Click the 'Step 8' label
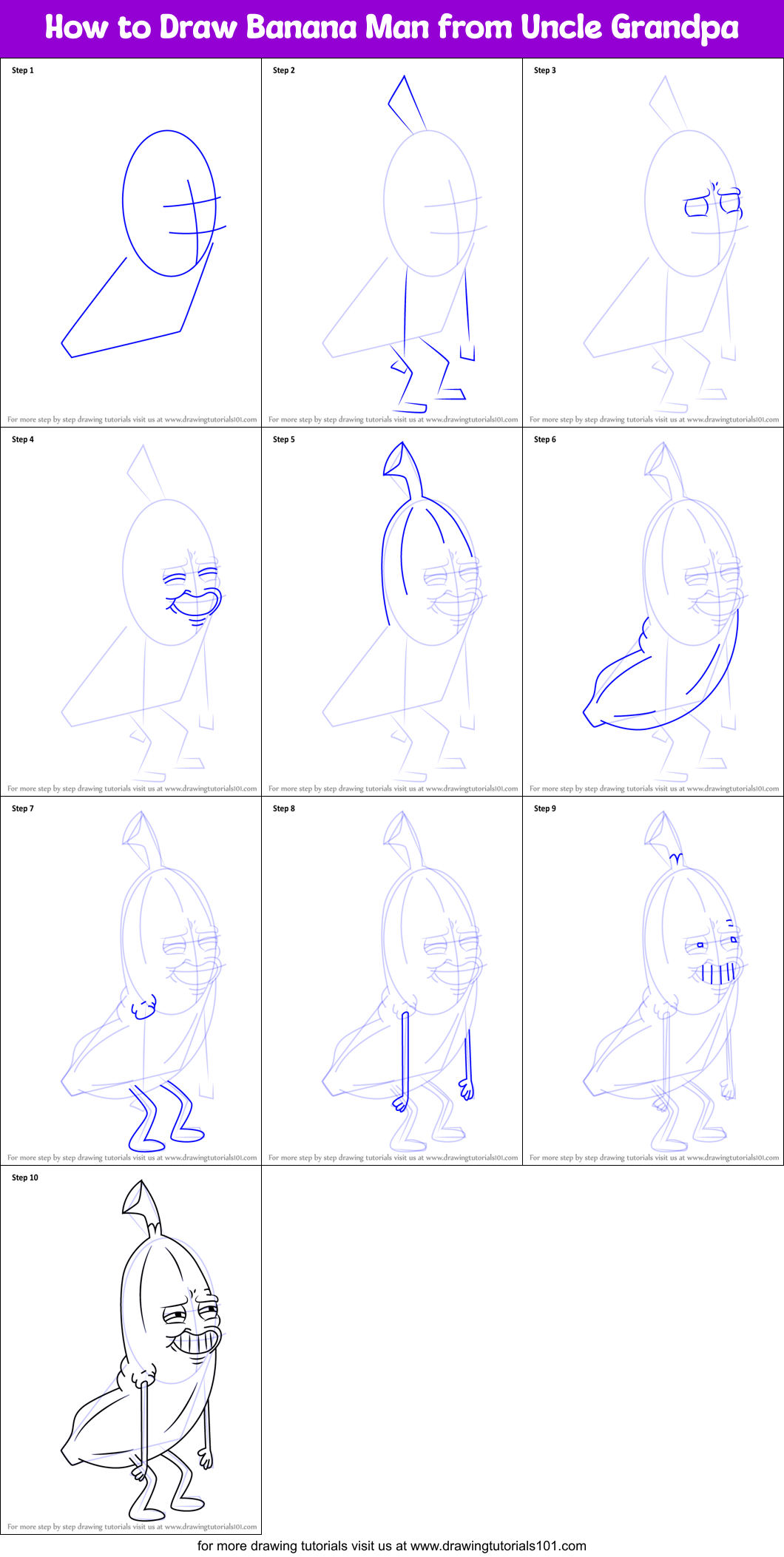Image resolution: width=784 pixels, height=1557 pixels. pos(284,808)
